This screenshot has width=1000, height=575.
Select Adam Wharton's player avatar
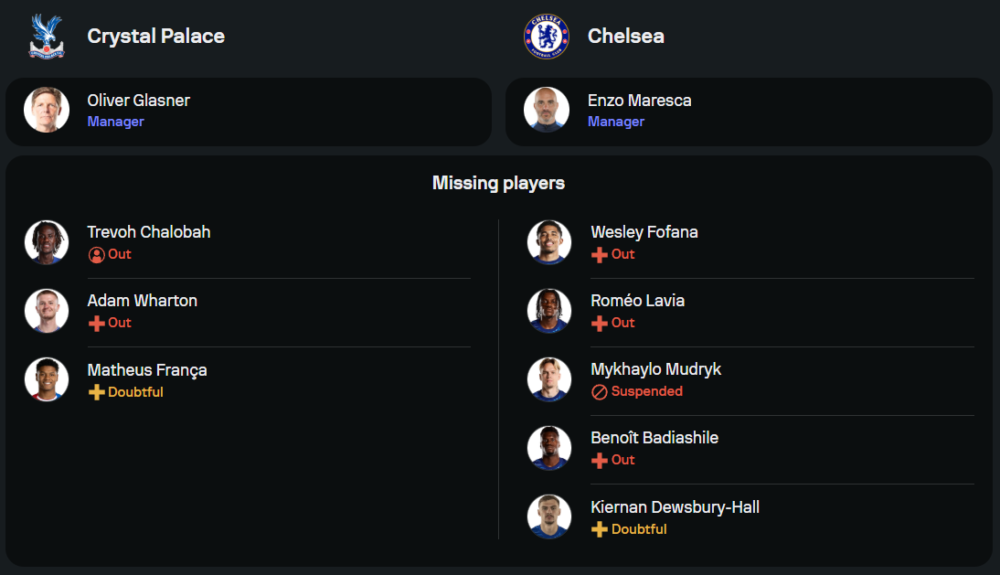click(x=46, y=311)
